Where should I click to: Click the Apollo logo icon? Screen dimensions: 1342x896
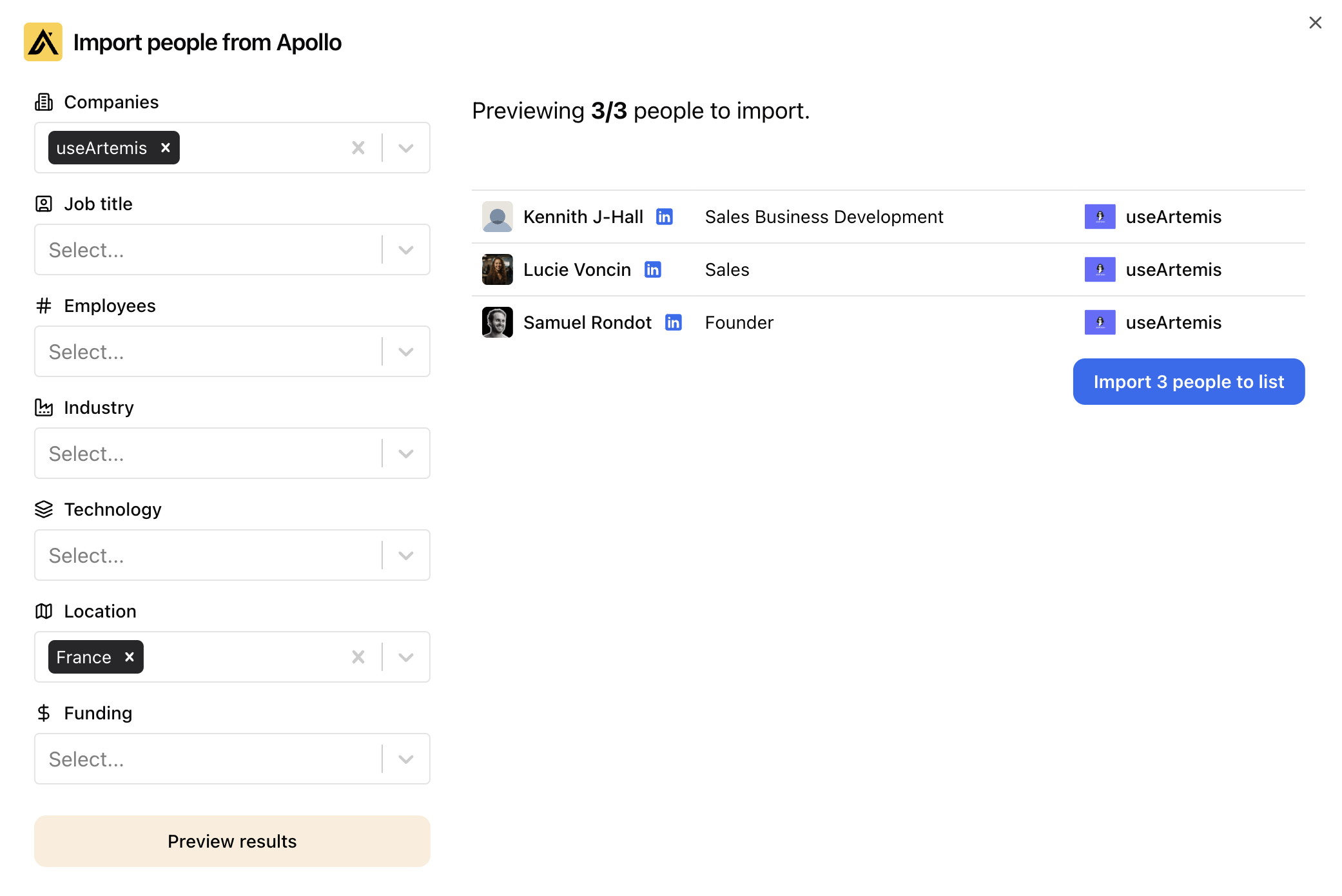(43, 42)
